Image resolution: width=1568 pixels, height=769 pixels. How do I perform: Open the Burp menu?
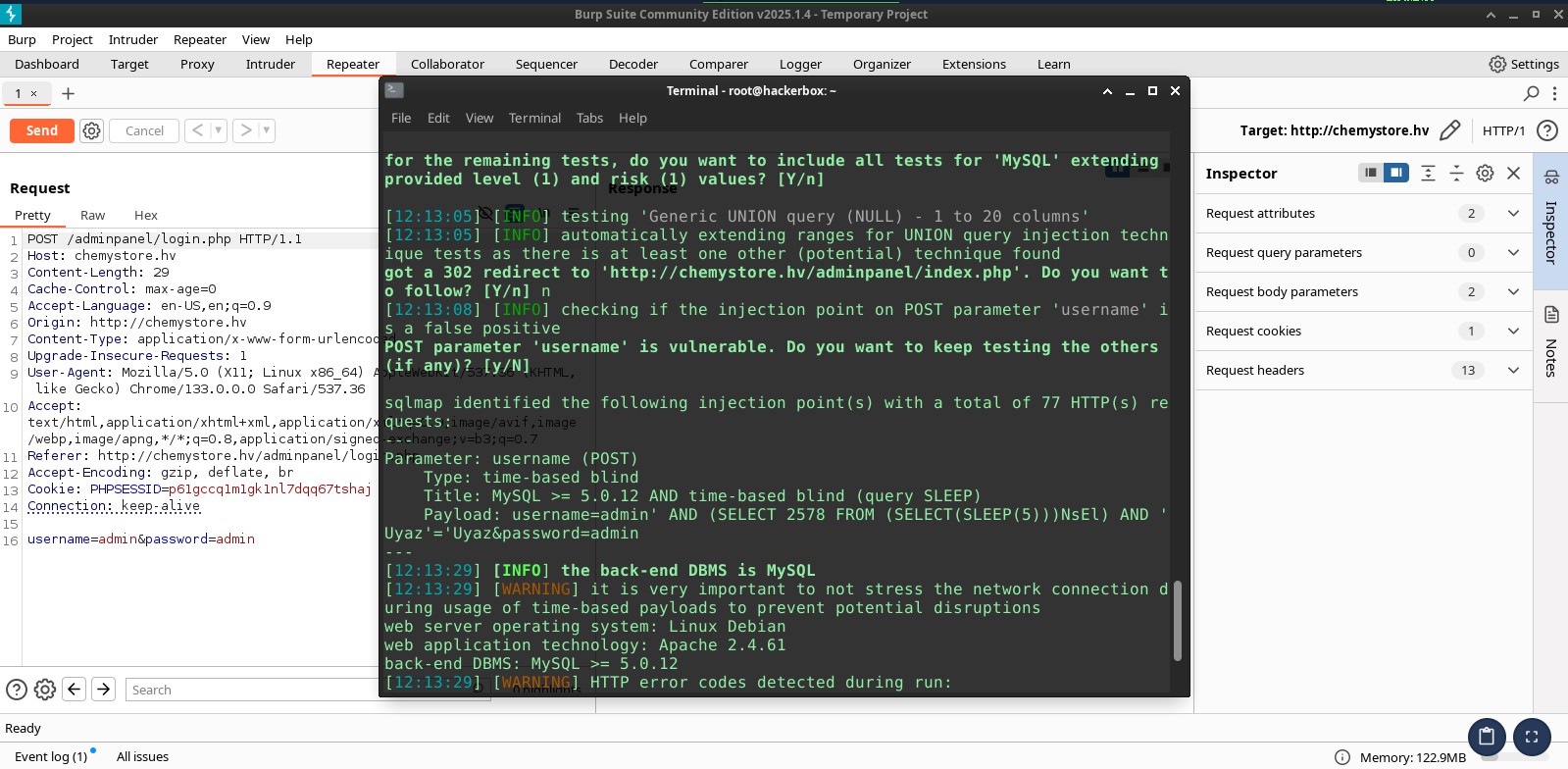pyautogui.click(x=22, y=39)
